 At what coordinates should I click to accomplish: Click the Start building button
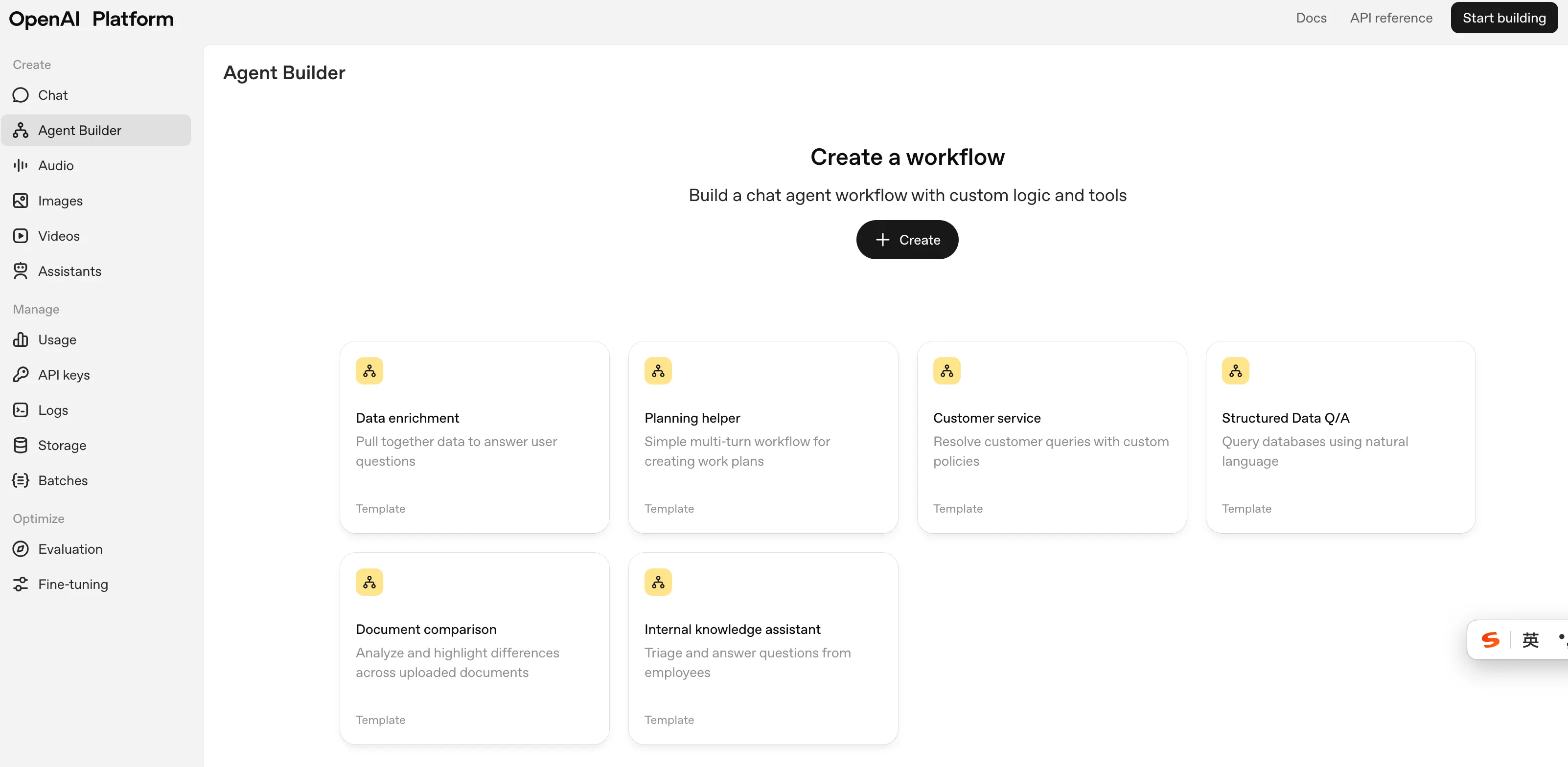click(x=1503, y=18)
